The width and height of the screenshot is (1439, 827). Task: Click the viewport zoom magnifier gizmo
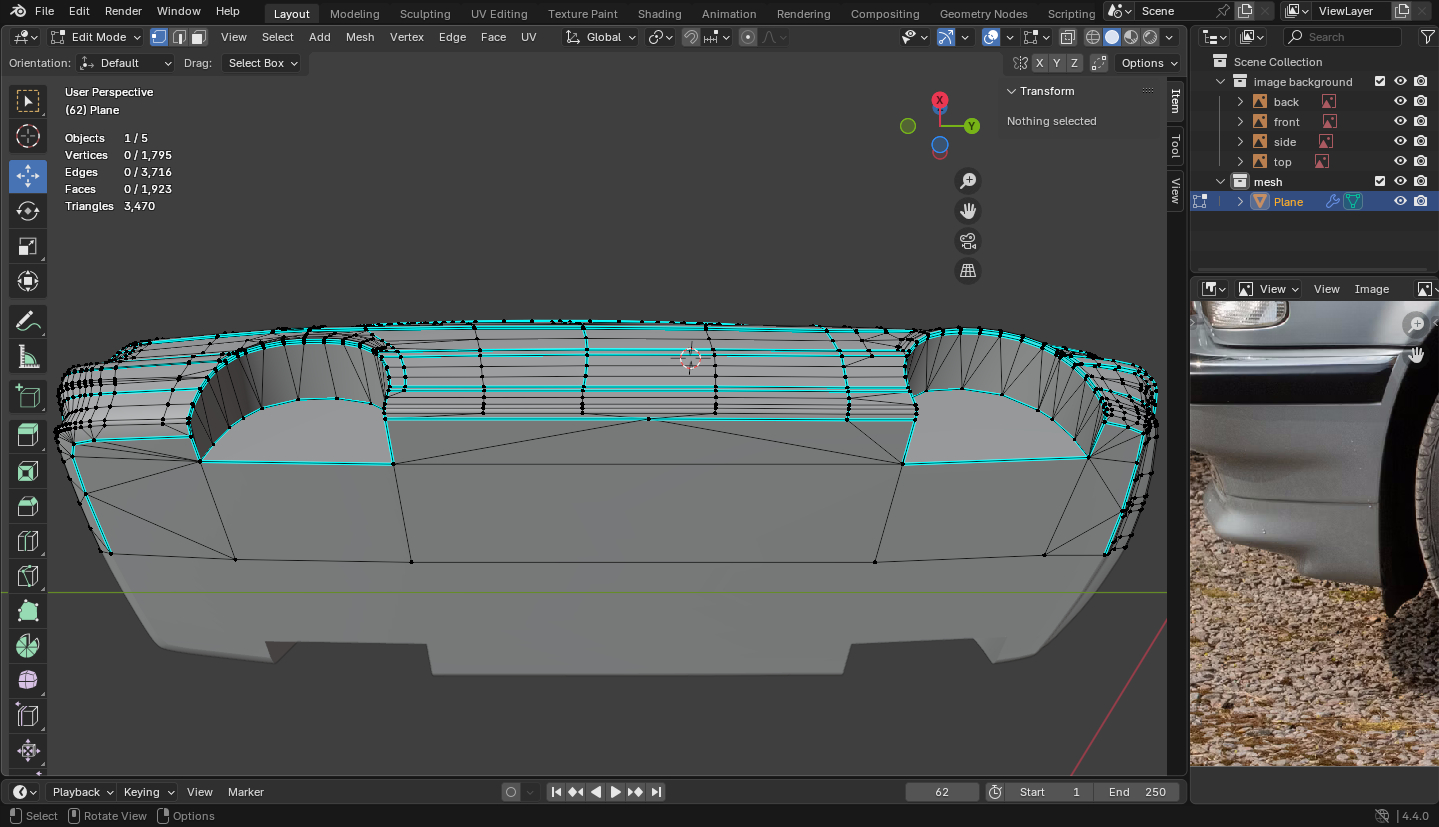pyautogui.click(x=968, y=181)
